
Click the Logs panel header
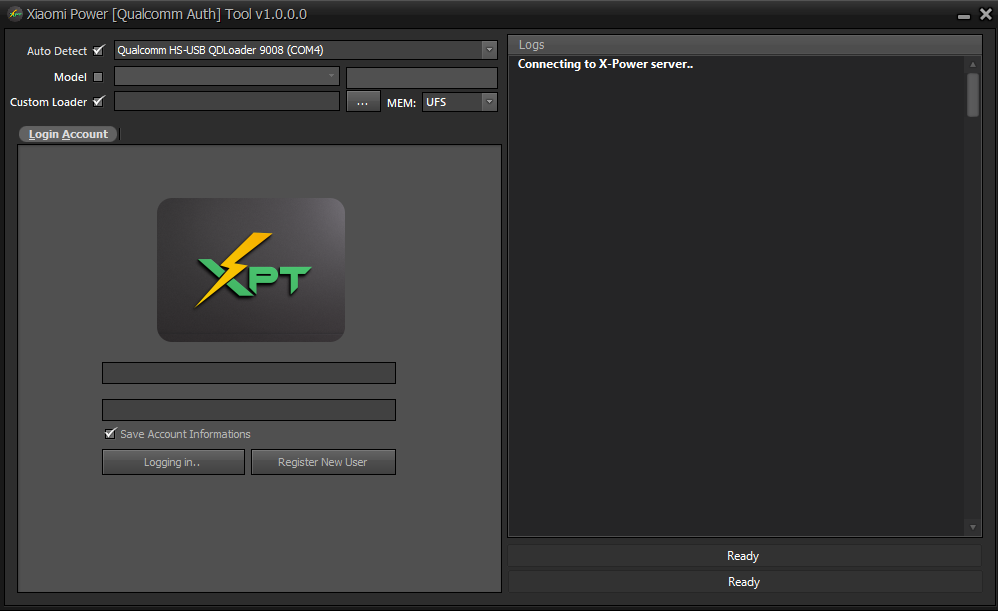point(744,45)
